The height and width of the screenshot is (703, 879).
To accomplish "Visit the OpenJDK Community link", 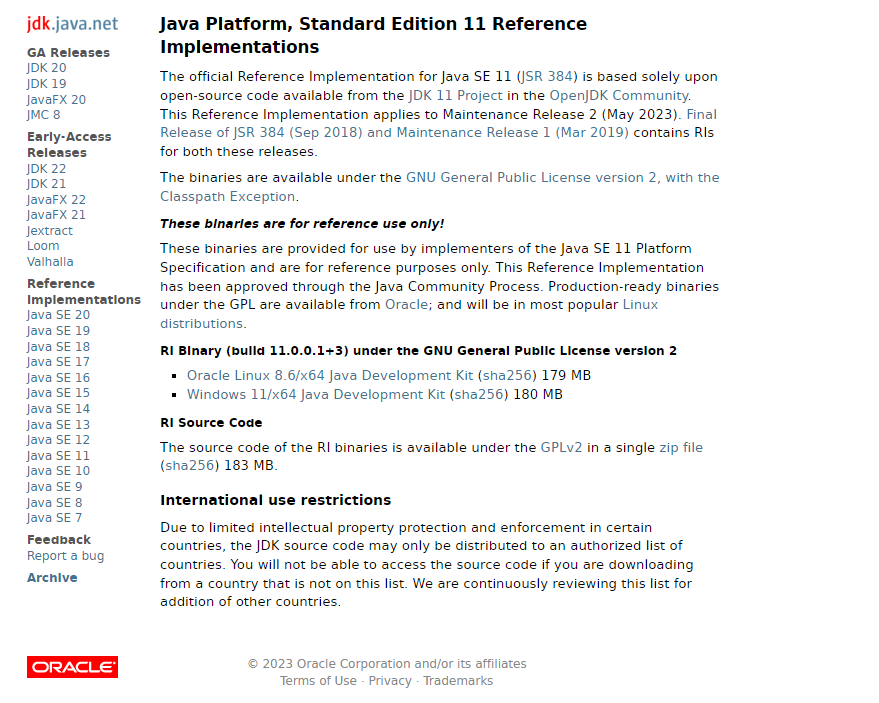I will point(619,95).
